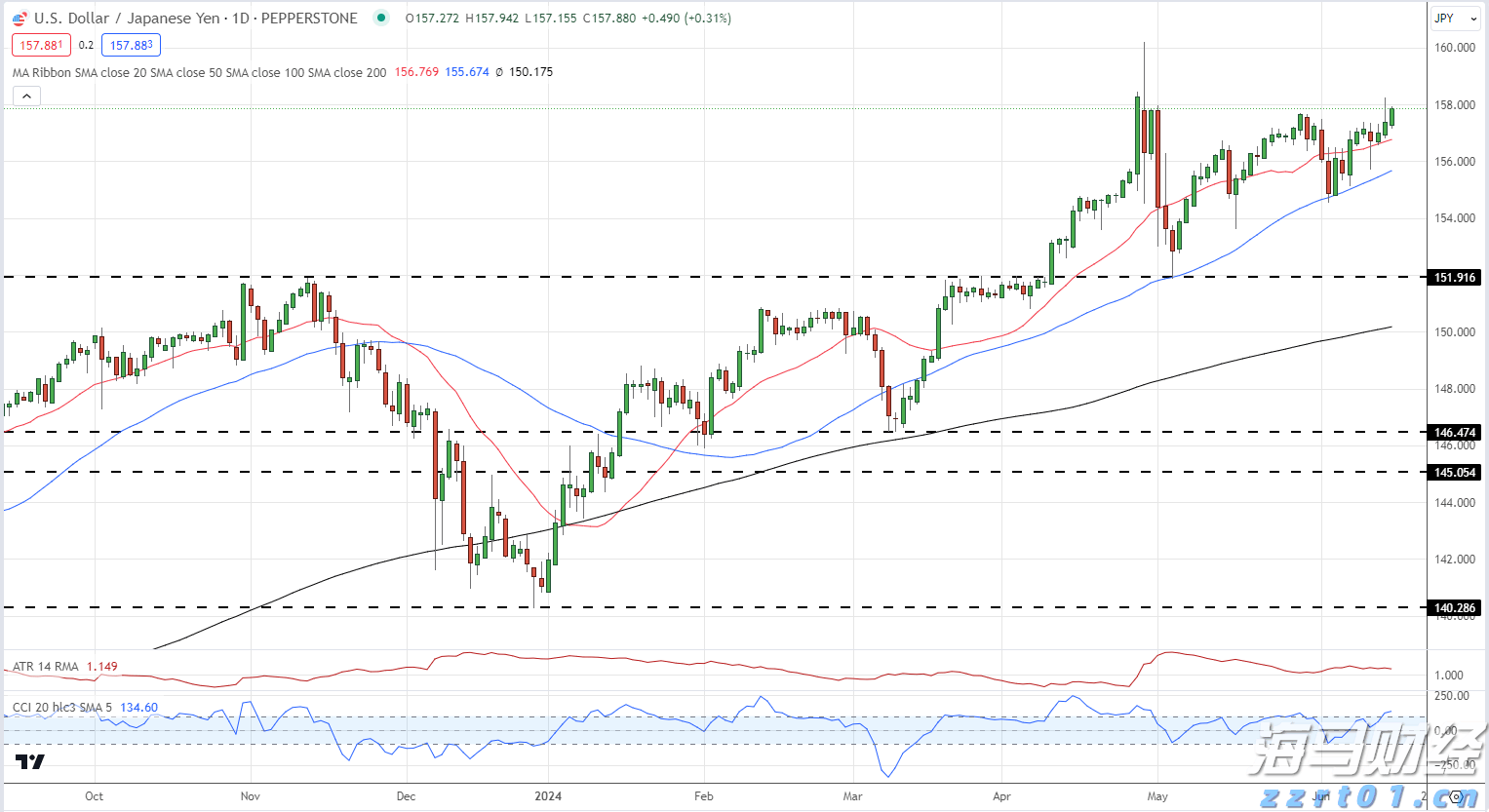Click the 250.00 CCI axis label
Viewport: 1489px width, 812px height.
point(1452,696)
